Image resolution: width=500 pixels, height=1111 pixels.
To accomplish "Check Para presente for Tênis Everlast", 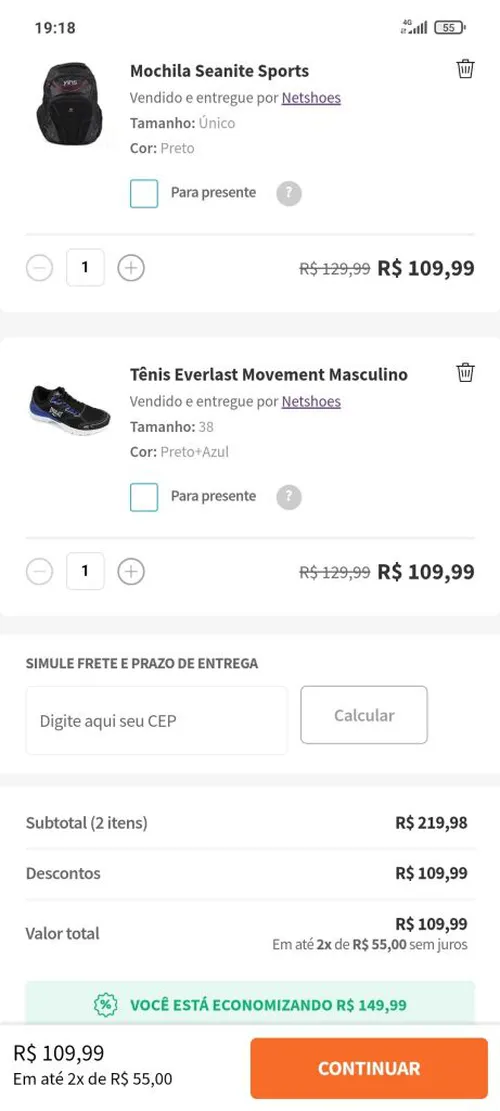I will click(144, 497).
